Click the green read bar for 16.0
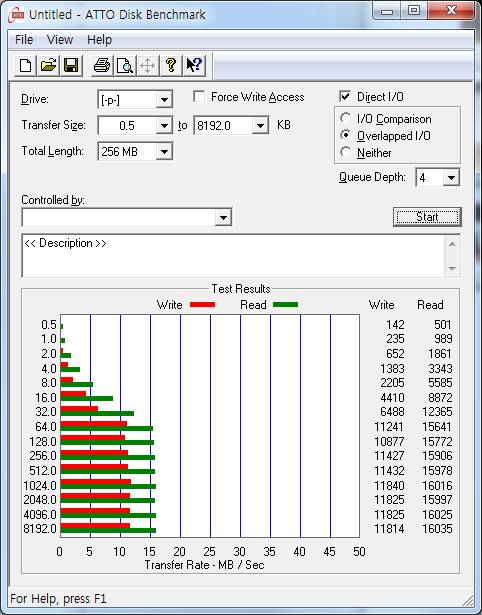Viewport: 482px width, 615px height. point(87,398)
